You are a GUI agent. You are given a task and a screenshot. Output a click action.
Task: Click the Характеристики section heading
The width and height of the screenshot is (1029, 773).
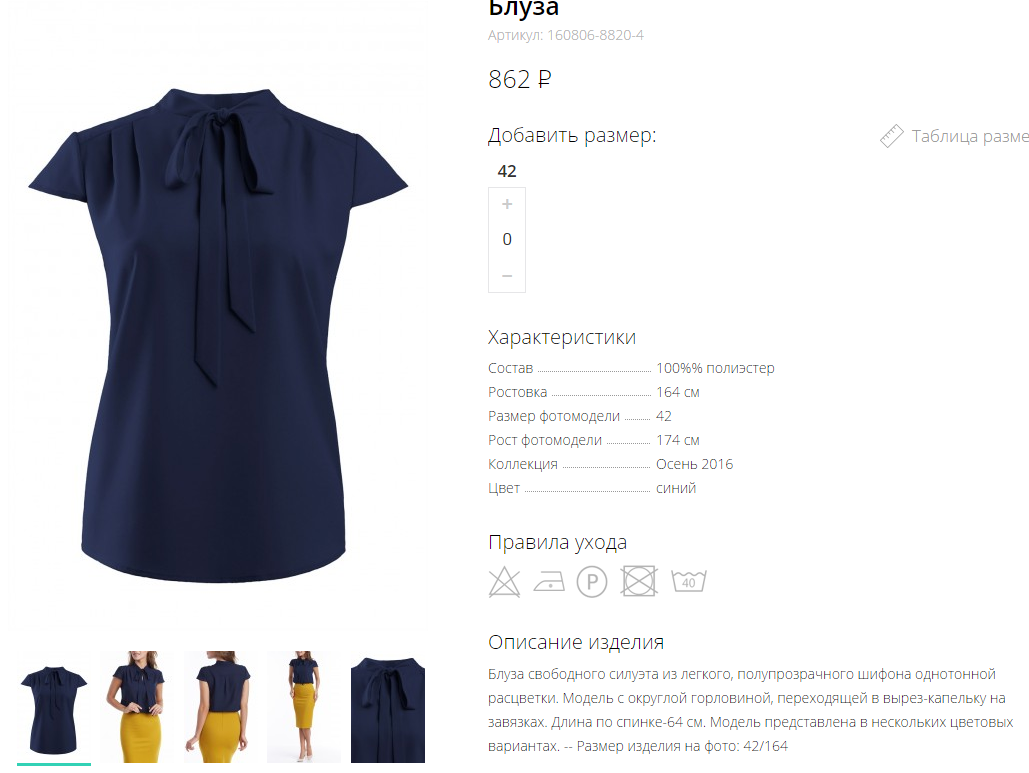tap(562, 337)
